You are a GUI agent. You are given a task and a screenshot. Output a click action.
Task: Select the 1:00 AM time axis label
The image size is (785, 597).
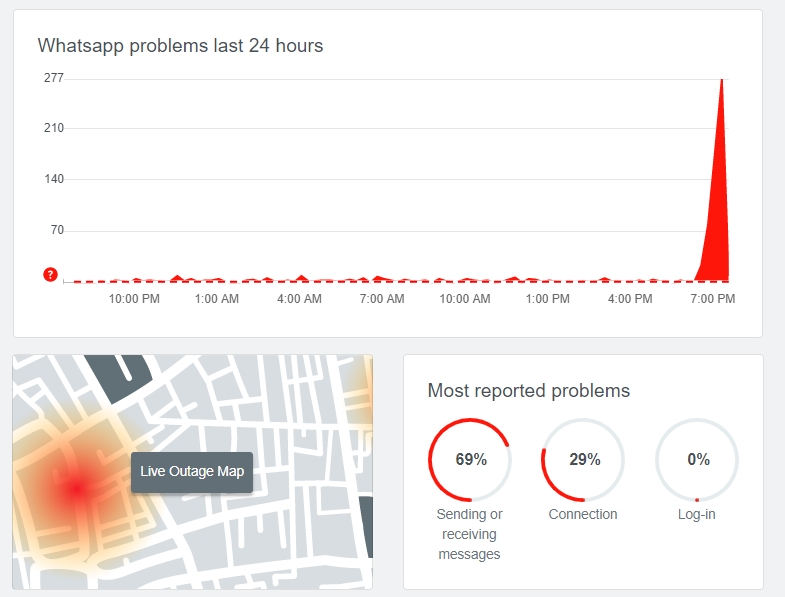click(x=217, y=299)
